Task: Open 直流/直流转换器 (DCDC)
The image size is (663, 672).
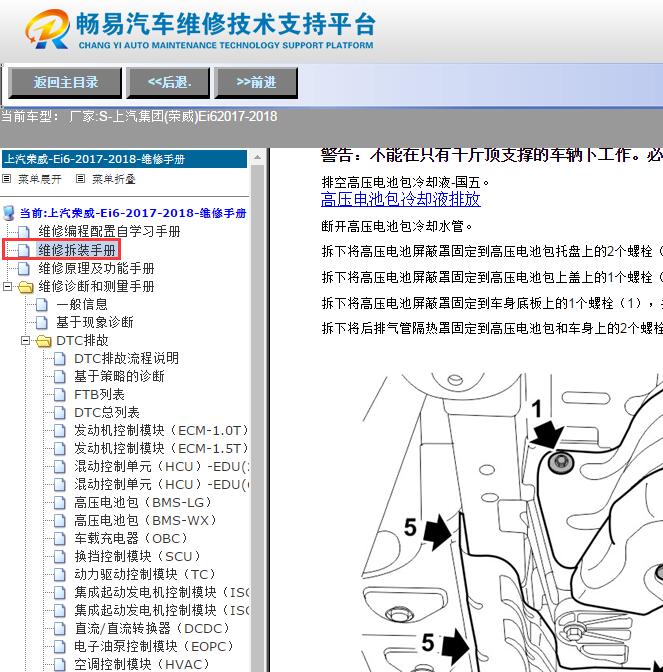Action: click(x=152, y=628)
